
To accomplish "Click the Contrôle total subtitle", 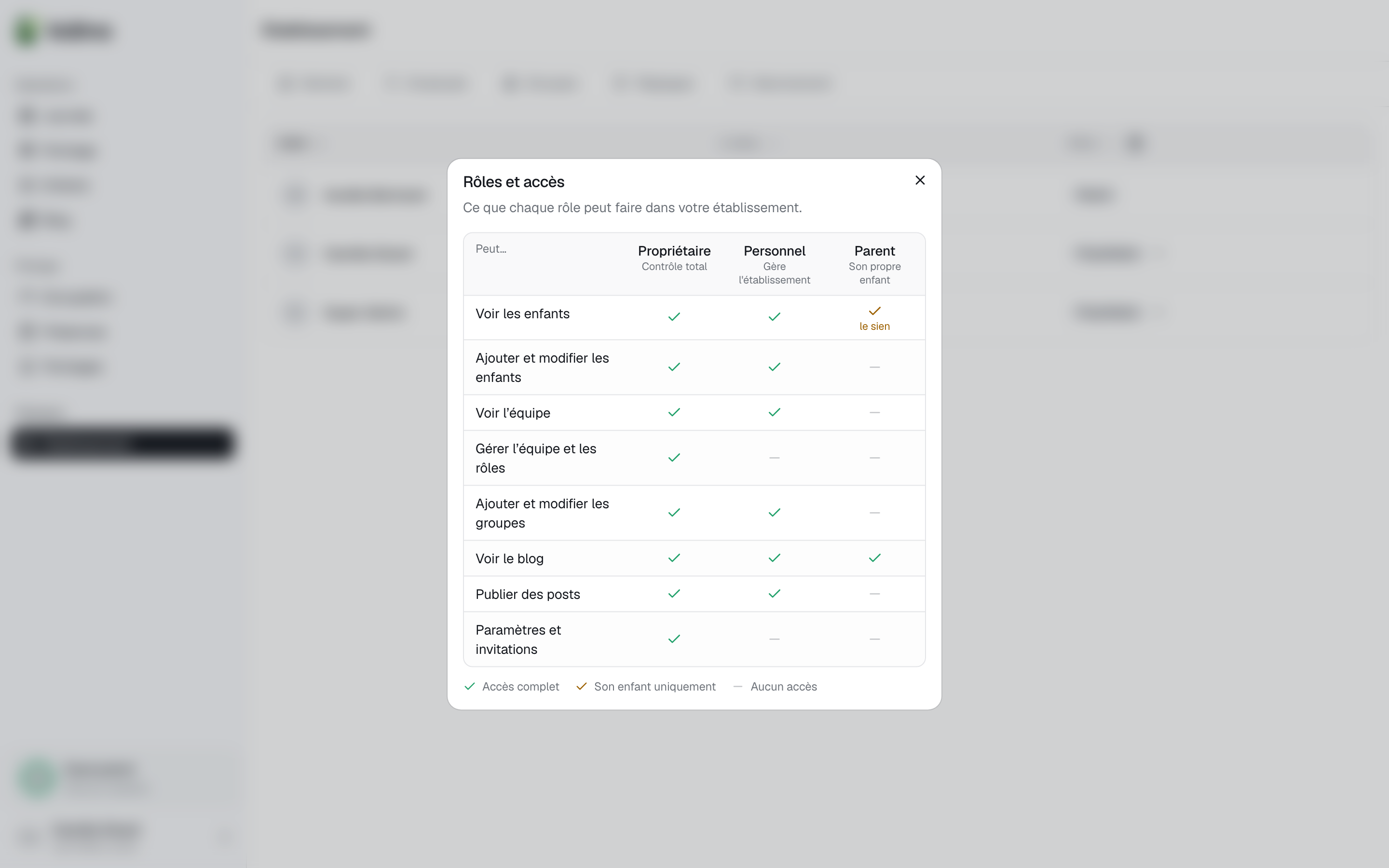I will [674, 266].
